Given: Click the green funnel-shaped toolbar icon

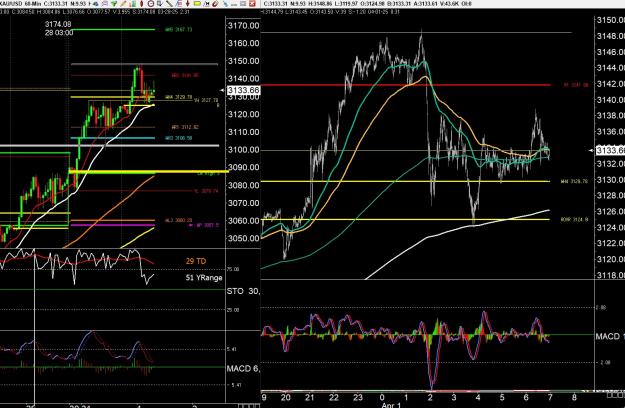Looking at the screenshot, I should [114, 4].
